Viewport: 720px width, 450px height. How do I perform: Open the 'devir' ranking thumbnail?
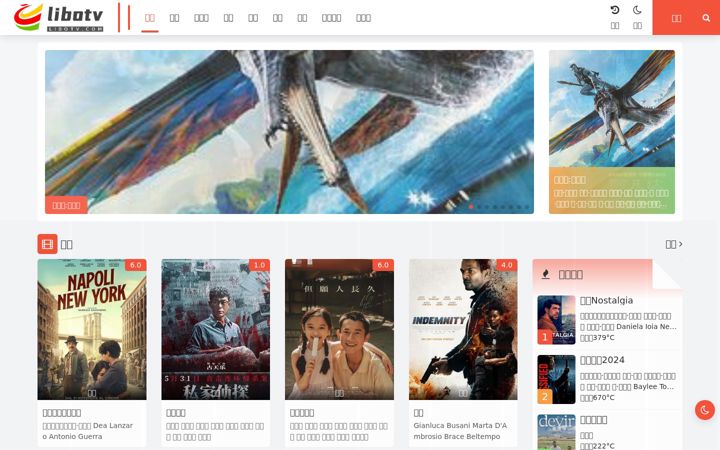pyautogui.click(x=556, y=432)
